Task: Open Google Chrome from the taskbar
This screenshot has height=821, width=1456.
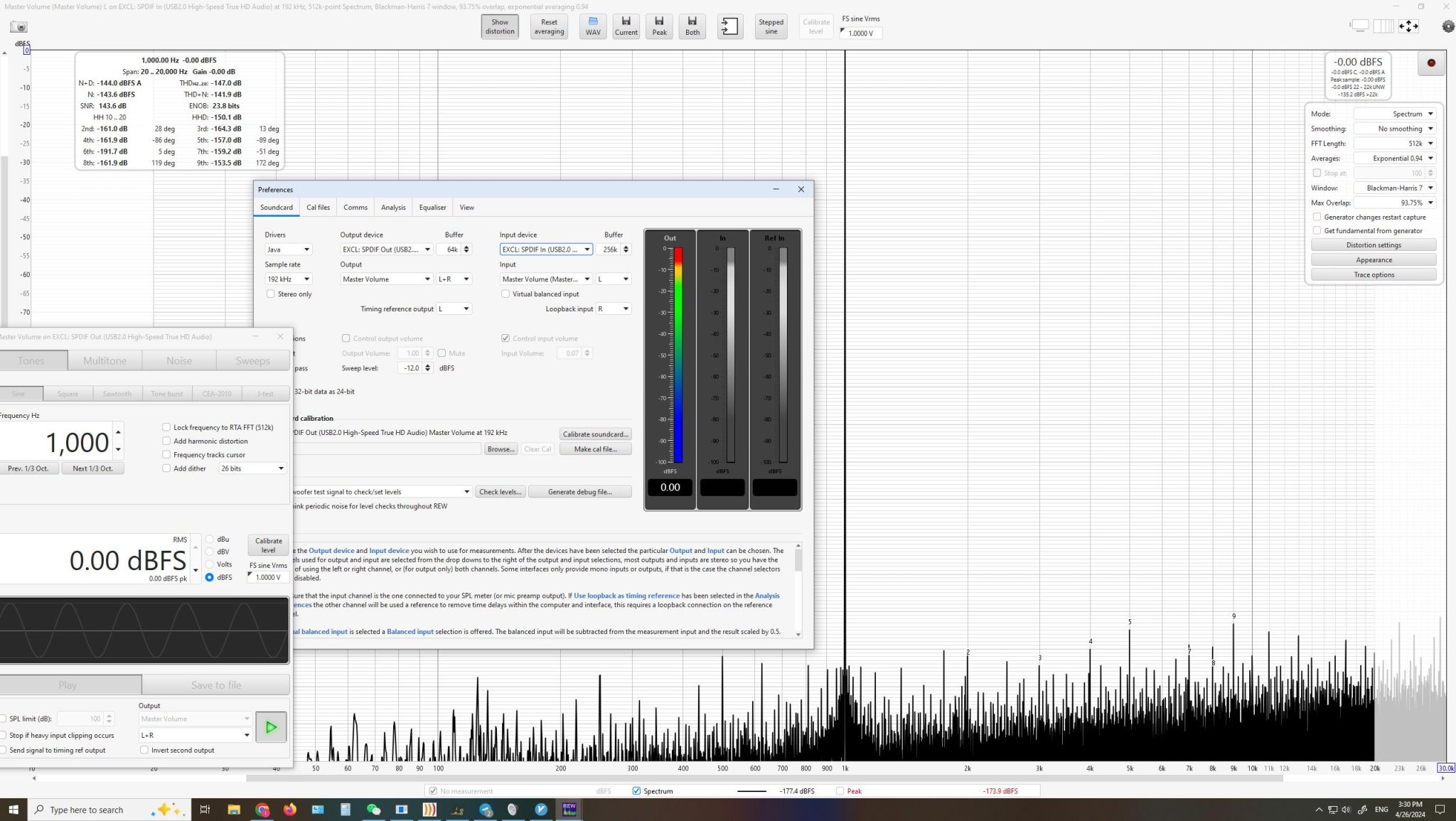Action: pos(262,810)
